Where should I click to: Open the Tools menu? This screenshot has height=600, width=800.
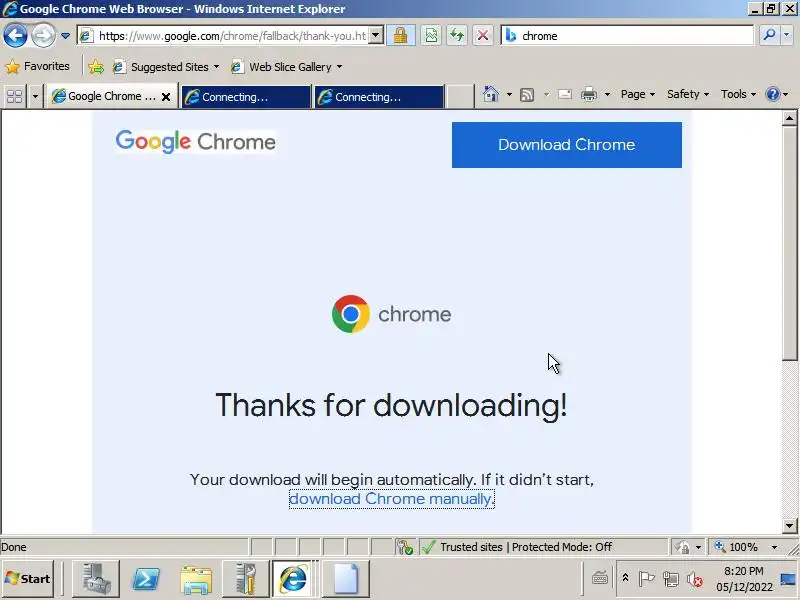pyautogui.click(x=738, y=94)
